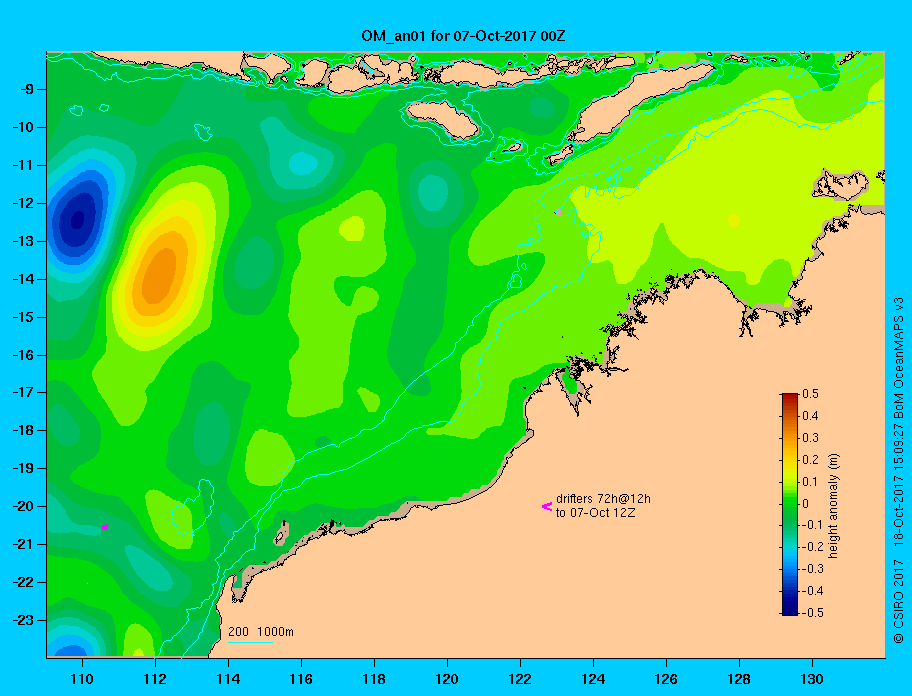912x696 pixels.
Task: Click the 0.3 value on the colorbar
Action: click(x=810, y=438)
